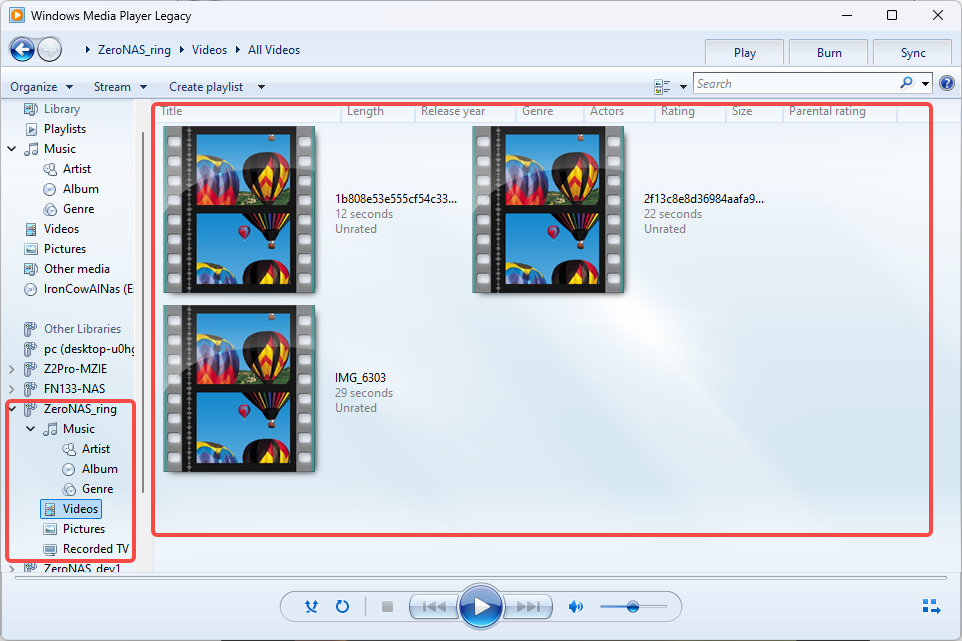Click the Back navigation arrow button
This screenshot has width=962, height=641.
coord(23,50)
